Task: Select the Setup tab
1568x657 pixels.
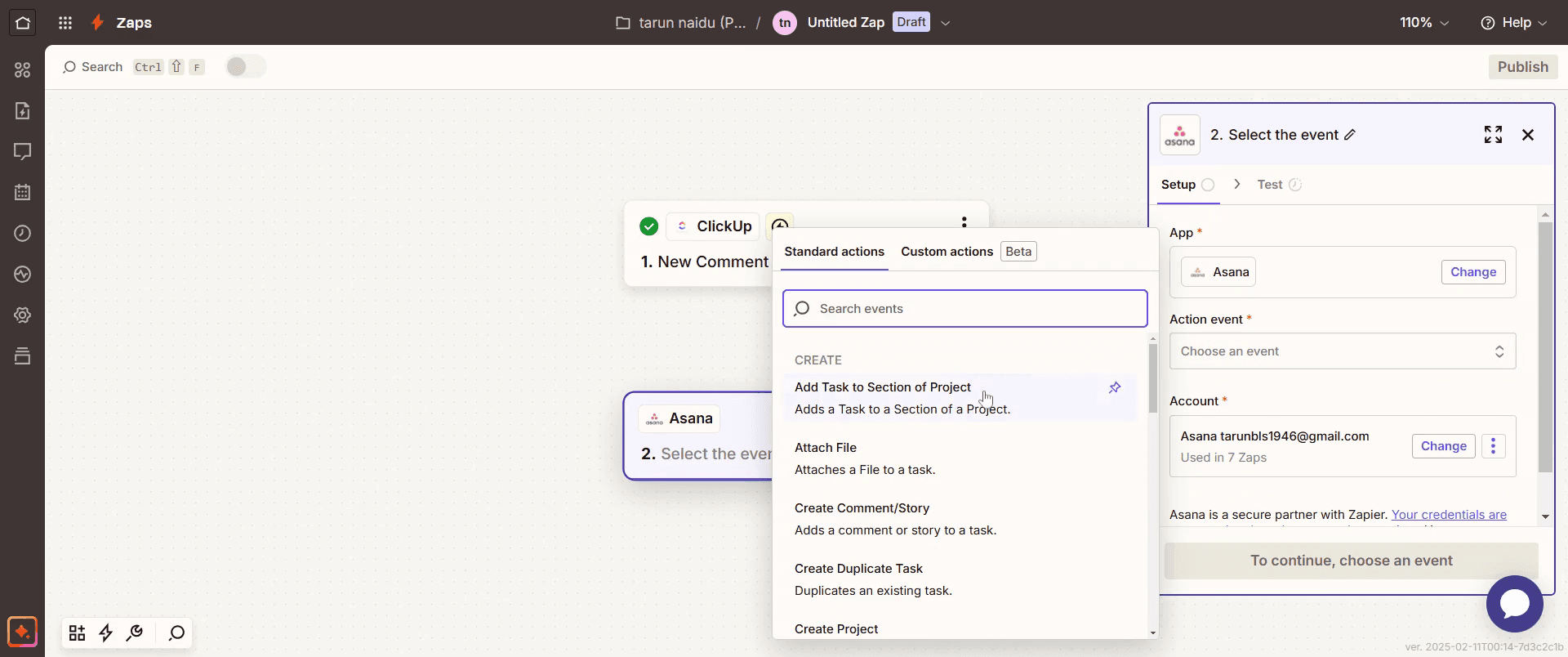Action: (1187, 185)
